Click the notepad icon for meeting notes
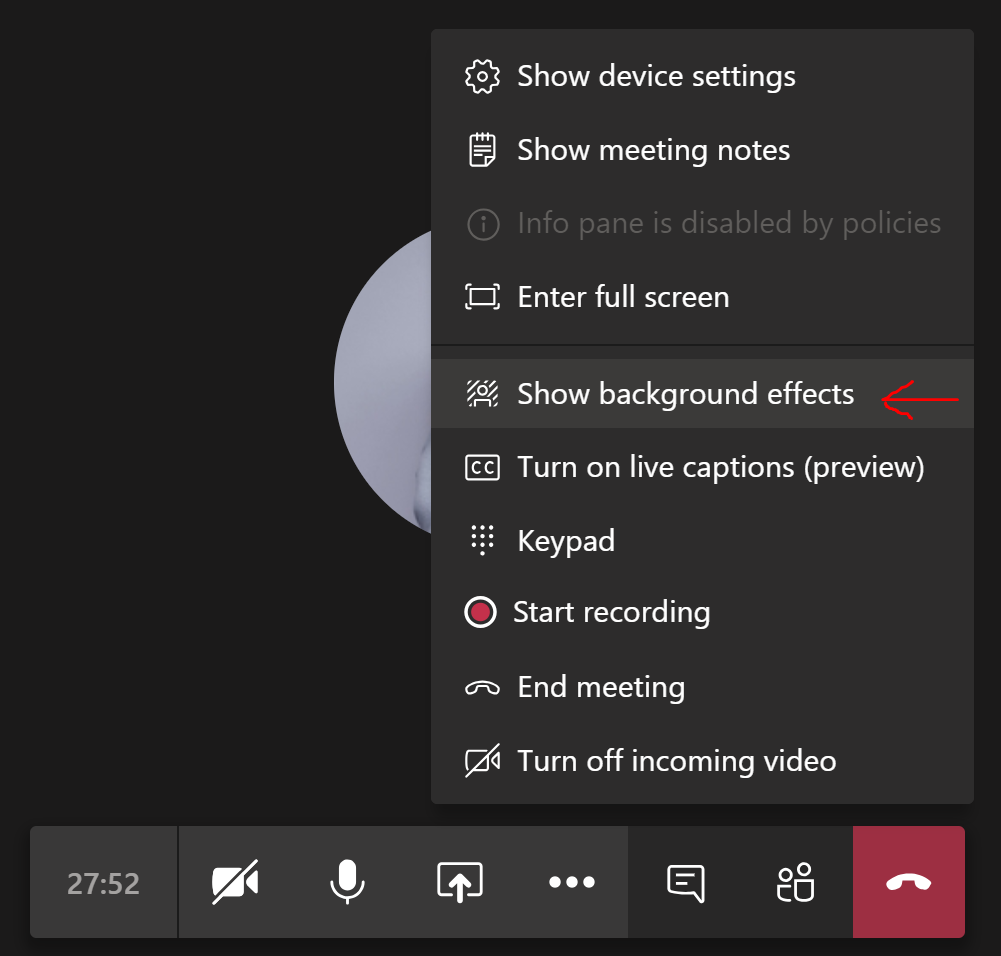The image size is (1001, 956). pyautogui.click(x=482, y=150)
